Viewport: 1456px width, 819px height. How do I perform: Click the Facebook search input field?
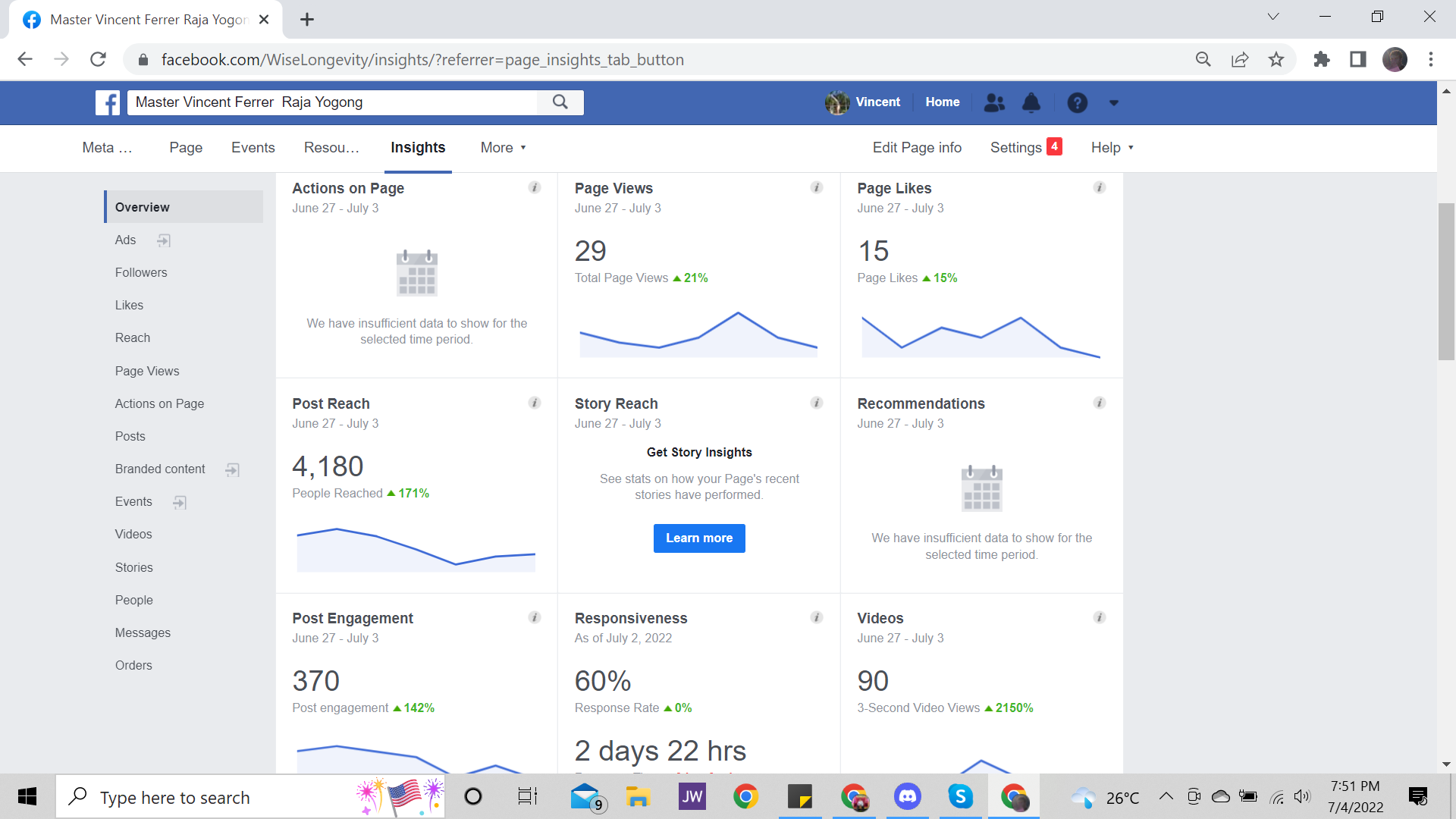tap(334, 102)
